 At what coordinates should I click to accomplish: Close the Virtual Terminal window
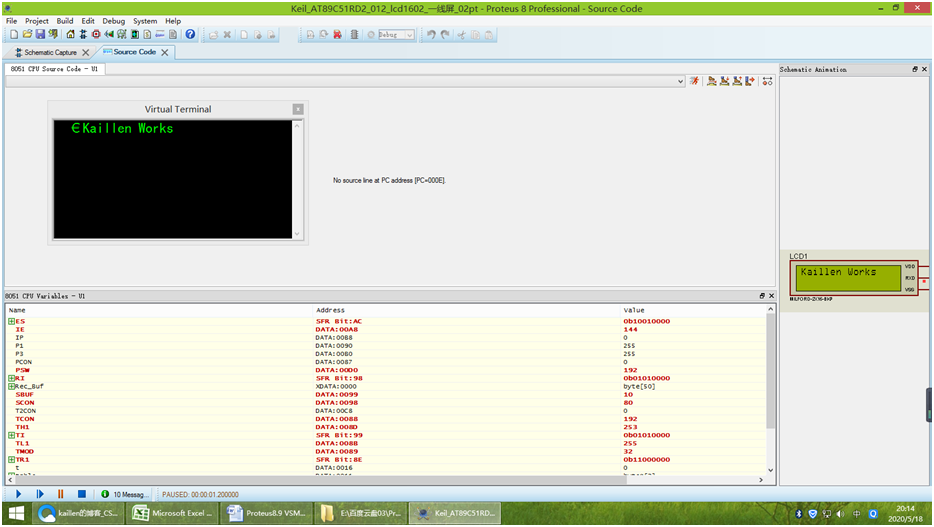pos(298,109)
